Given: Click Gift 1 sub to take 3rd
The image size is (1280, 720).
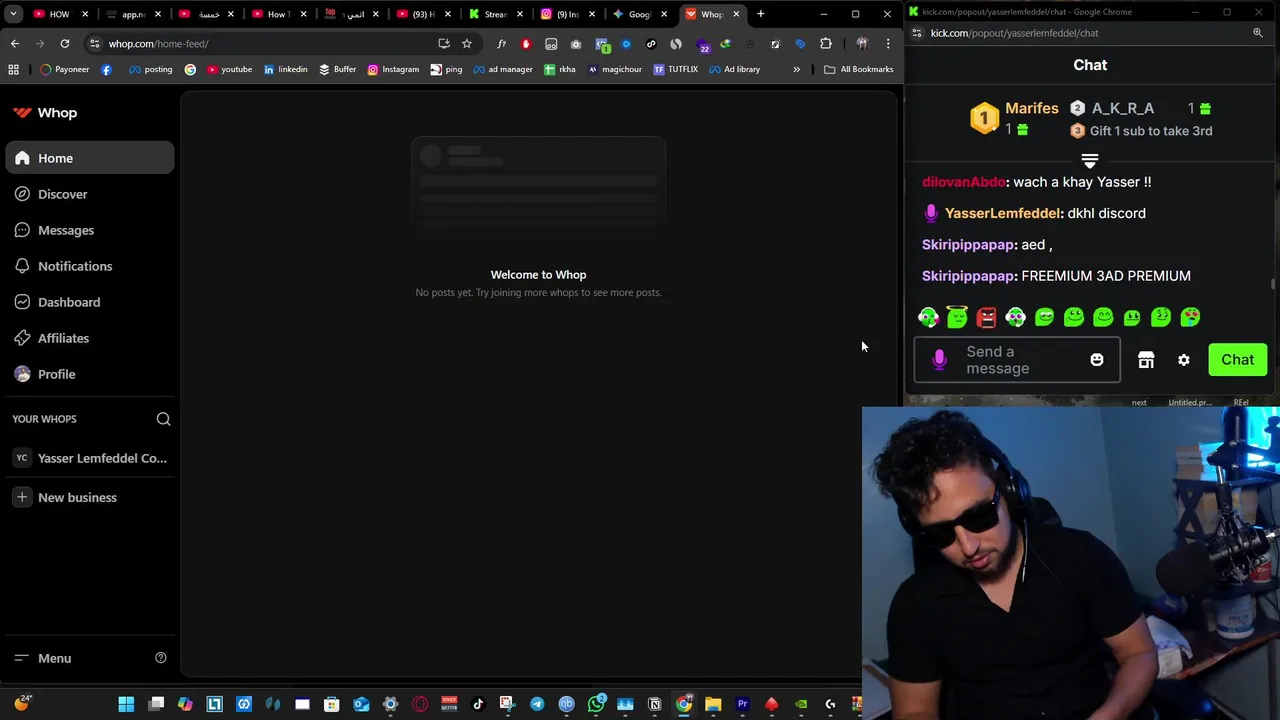Looking at the screenshot, I should click(x=1151, y=131).
